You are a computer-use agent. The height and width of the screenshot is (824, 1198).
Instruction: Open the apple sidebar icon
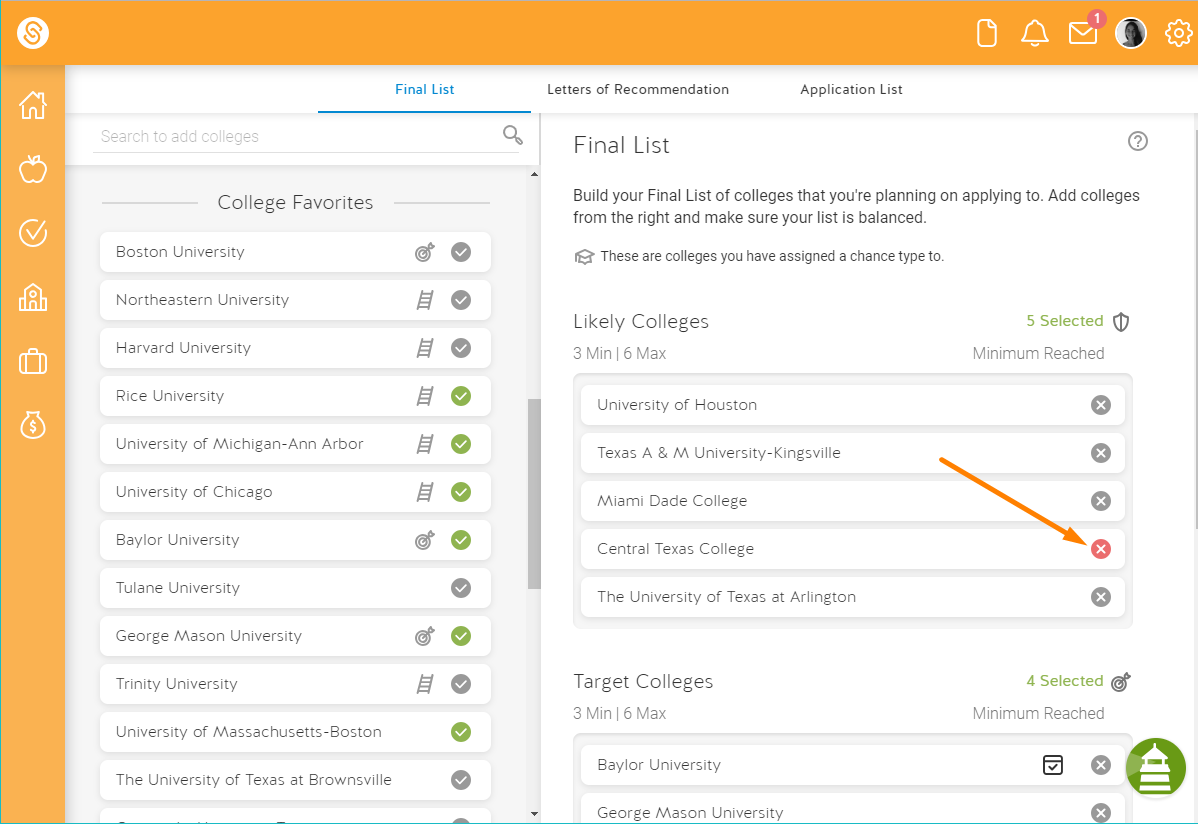point(33,169)
